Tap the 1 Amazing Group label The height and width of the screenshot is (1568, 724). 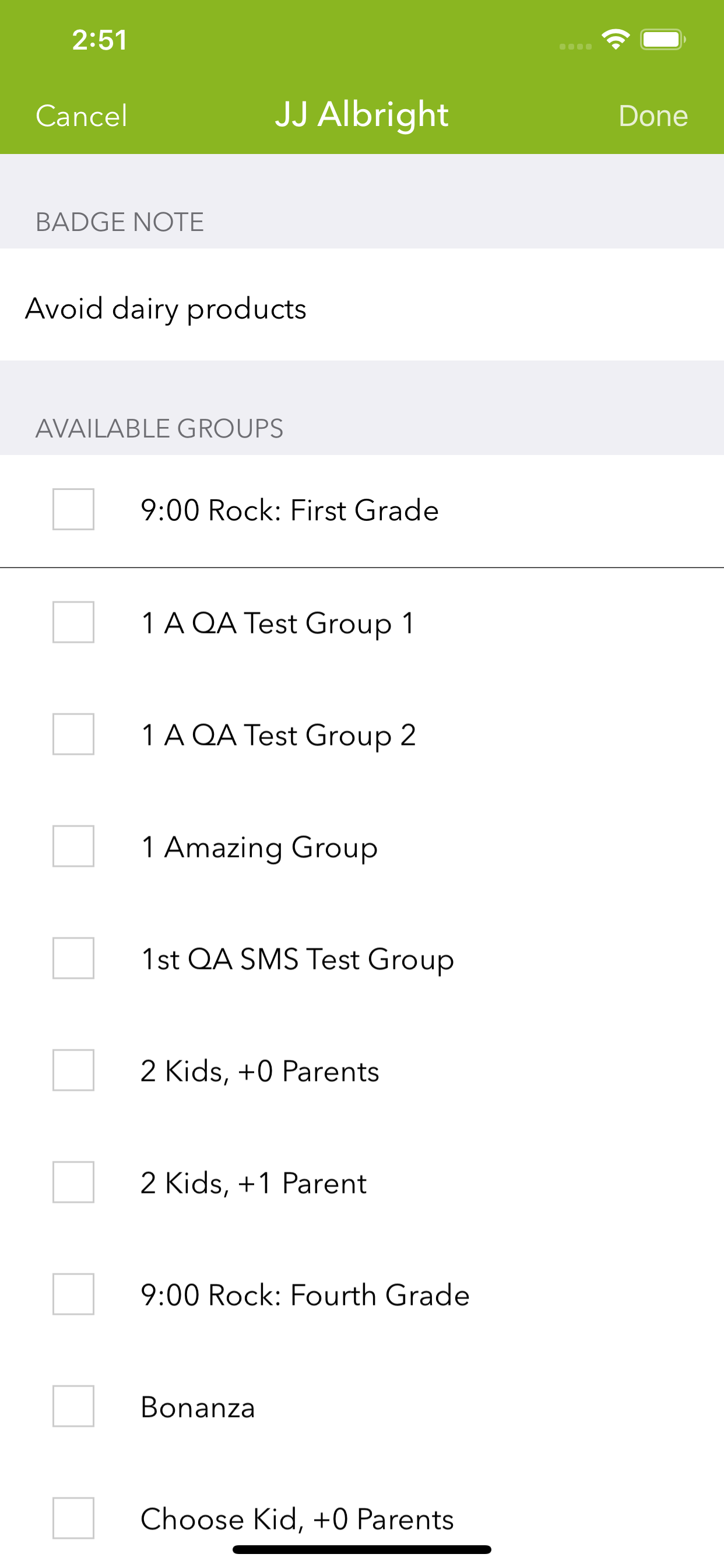[x=259, y=848]
